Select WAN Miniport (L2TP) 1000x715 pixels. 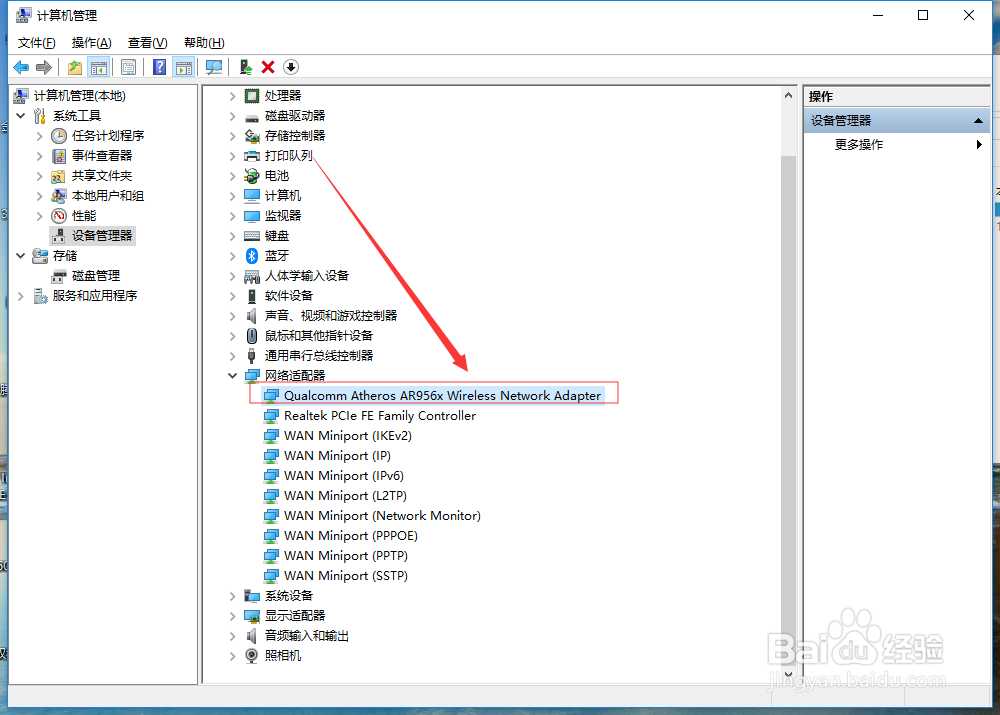click(x=345, y=496)
